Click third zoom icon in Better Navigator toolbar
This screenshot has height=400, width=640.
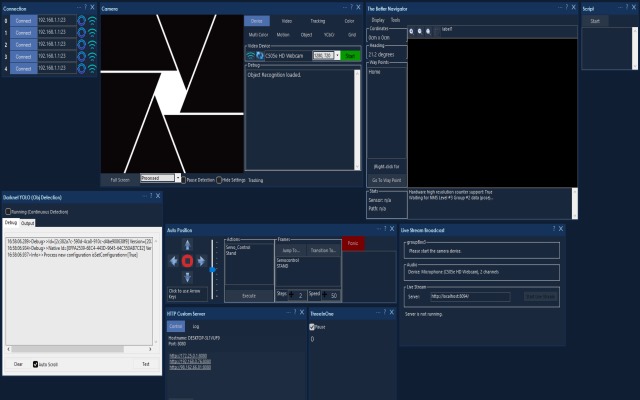coord(428,31)
